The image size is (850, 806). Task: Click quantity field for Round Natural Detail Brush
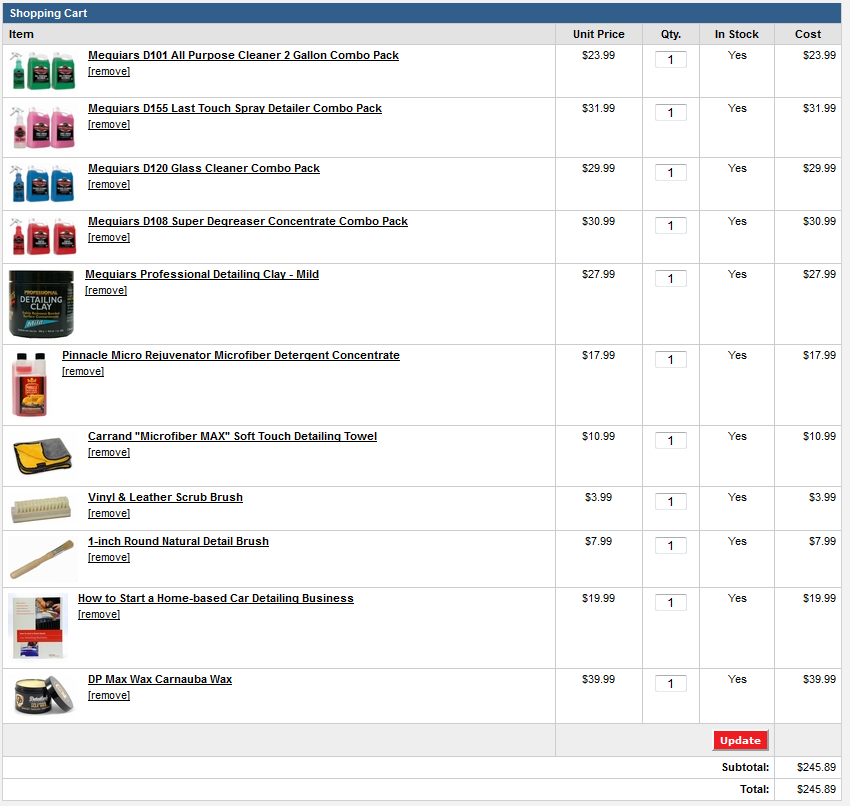(671, 546)
